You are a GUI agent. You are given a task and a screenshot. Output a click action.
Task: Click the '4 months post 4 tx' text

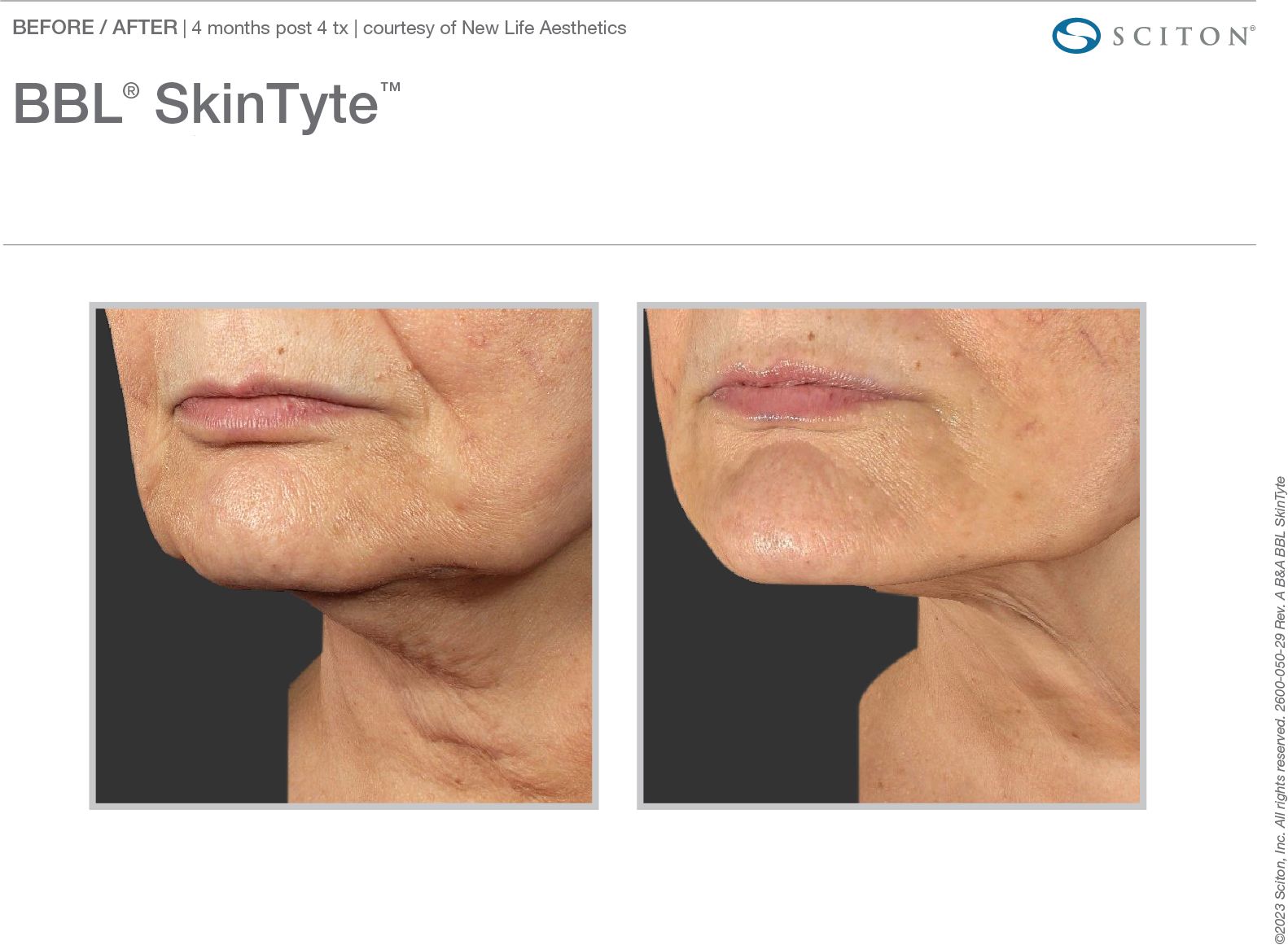click(269, 28)
